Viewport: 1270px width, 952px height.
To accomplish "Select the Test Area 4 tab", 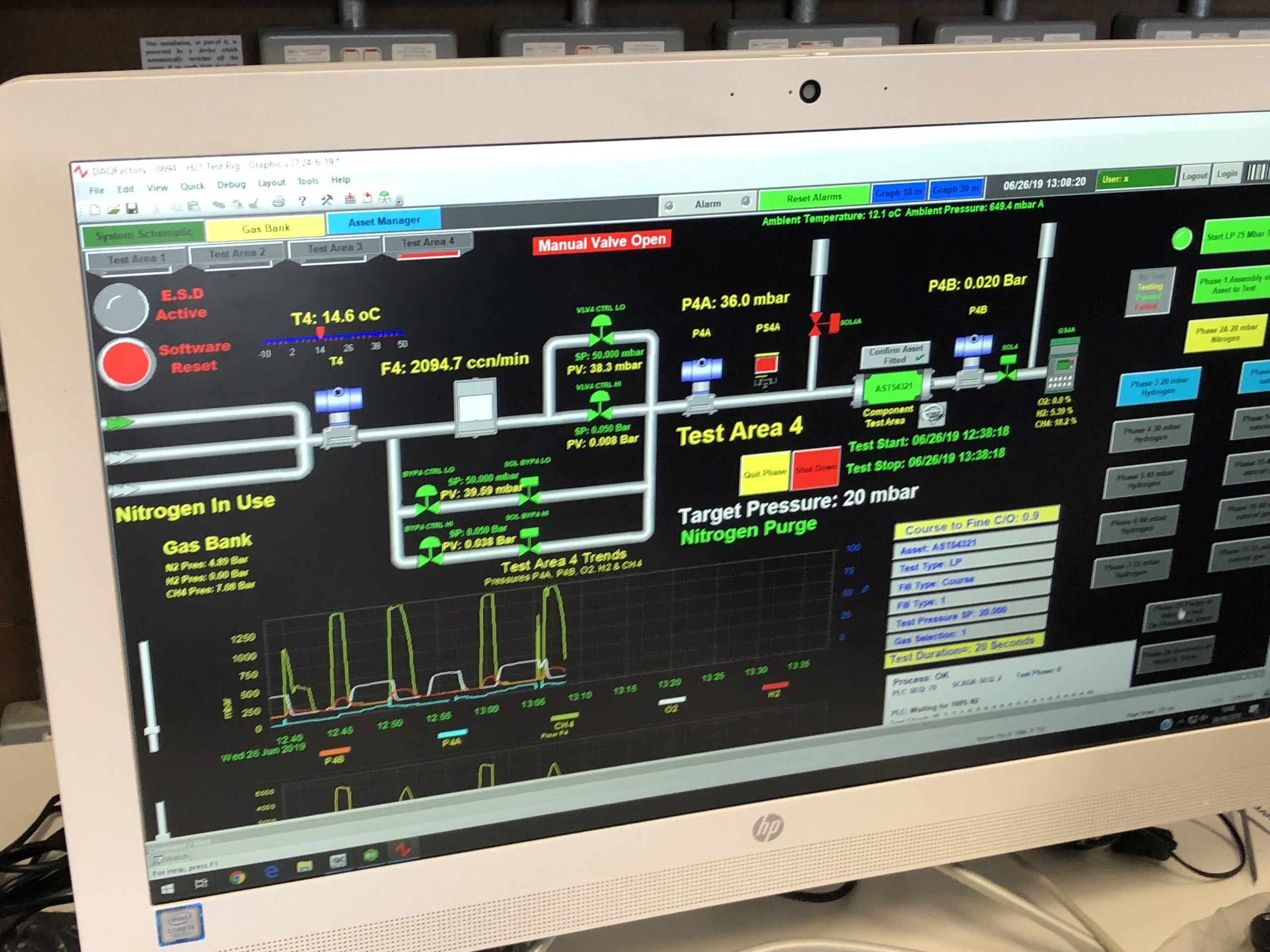I will pyautogui.click(x=428, y=243).
